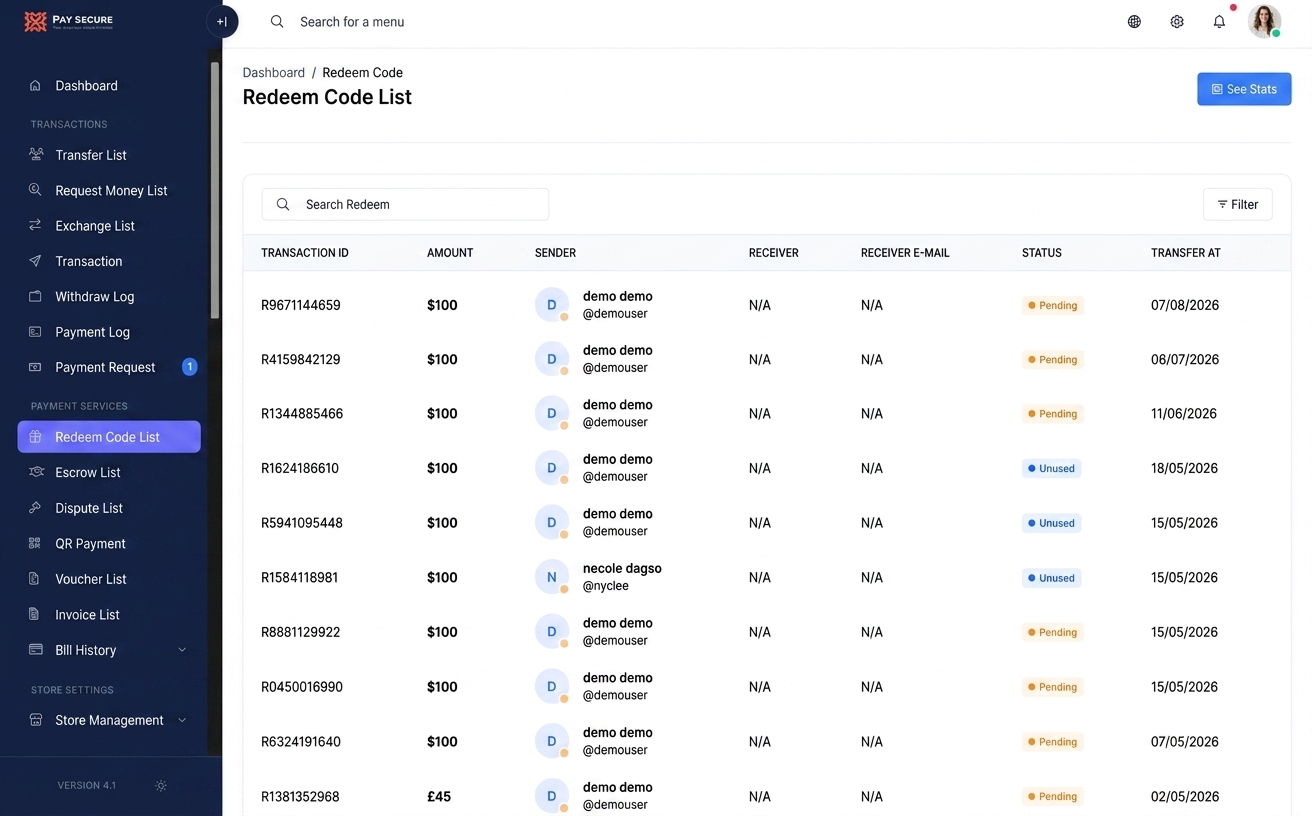
Task: Click the N avatar for necole dagso
Action: (x=552, y=578)
